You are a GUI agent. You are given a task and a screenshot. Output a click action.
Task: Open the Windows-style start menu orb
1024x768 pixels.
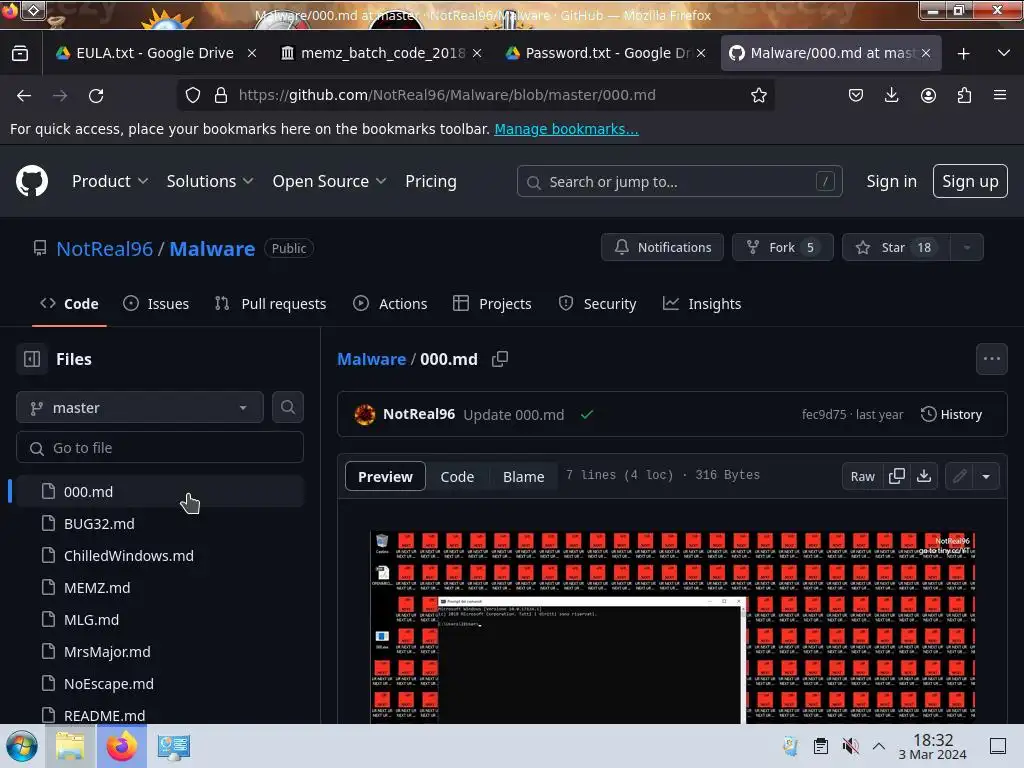[x=22, y=746]
